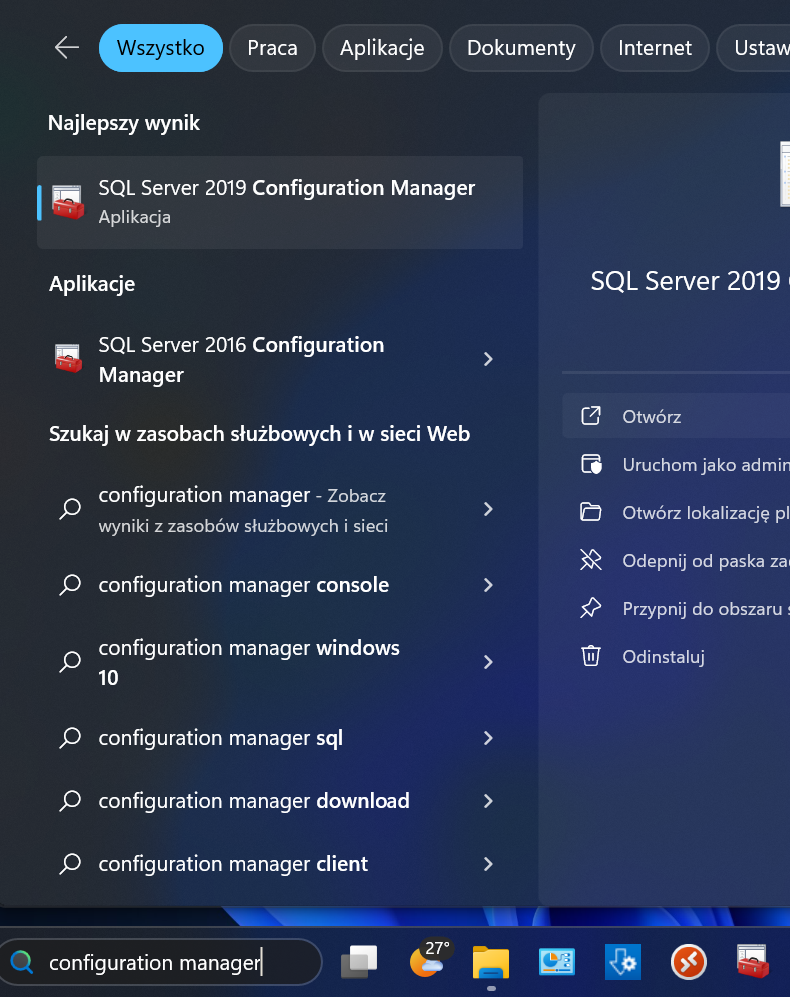
Task: Open File Explorer from the taskbar
Action: pyautogui.click(x=490, y=962)
